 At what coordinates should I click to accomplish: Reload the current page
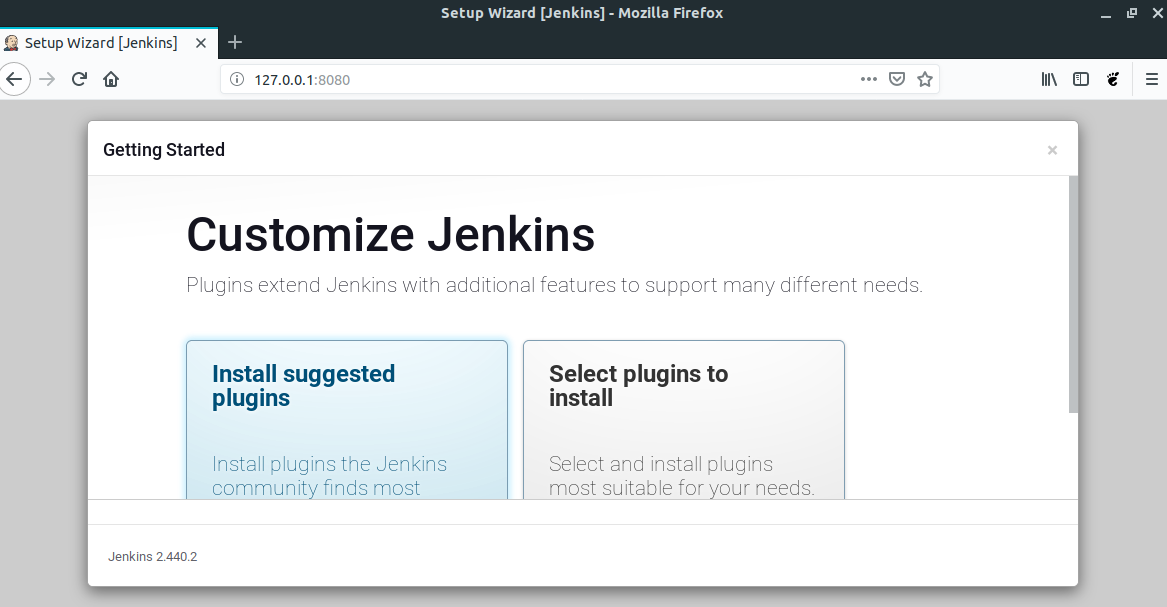click(x=79, y=79)
